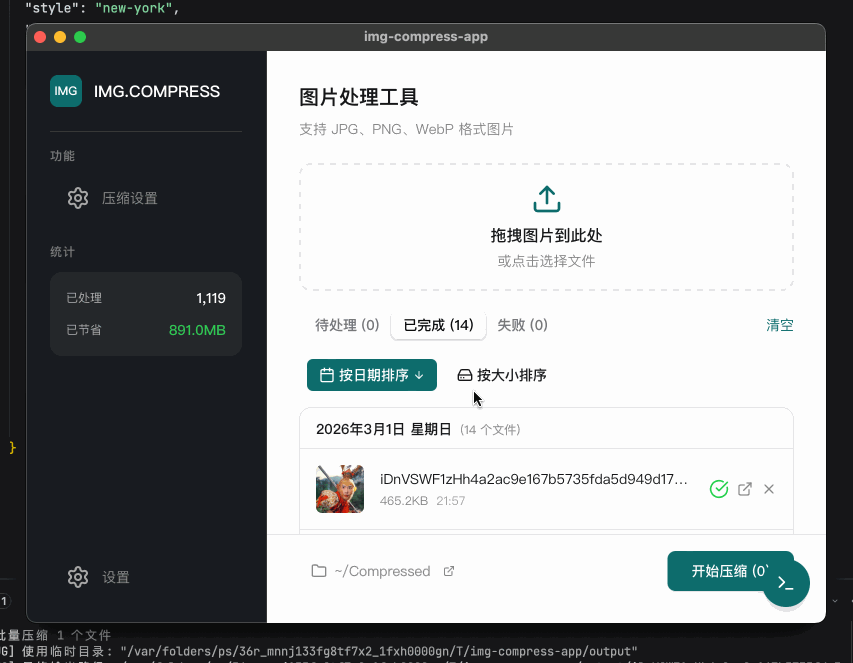
Task: Open the compressed file via external-link icon
Action: point(745,489)
